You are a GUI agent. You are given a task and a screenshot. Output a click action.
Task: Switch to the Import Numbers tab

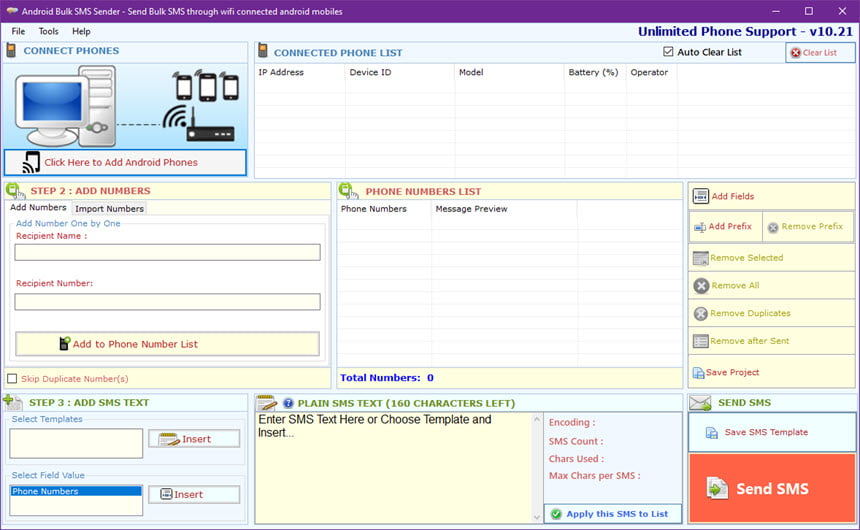point(109,208)
